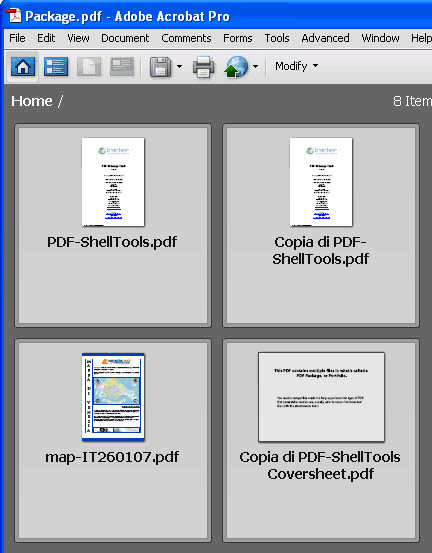The image size is (432, 553).
Task: Click the Copia di PDF-ShellTools.pdf label
Action: 320,250
